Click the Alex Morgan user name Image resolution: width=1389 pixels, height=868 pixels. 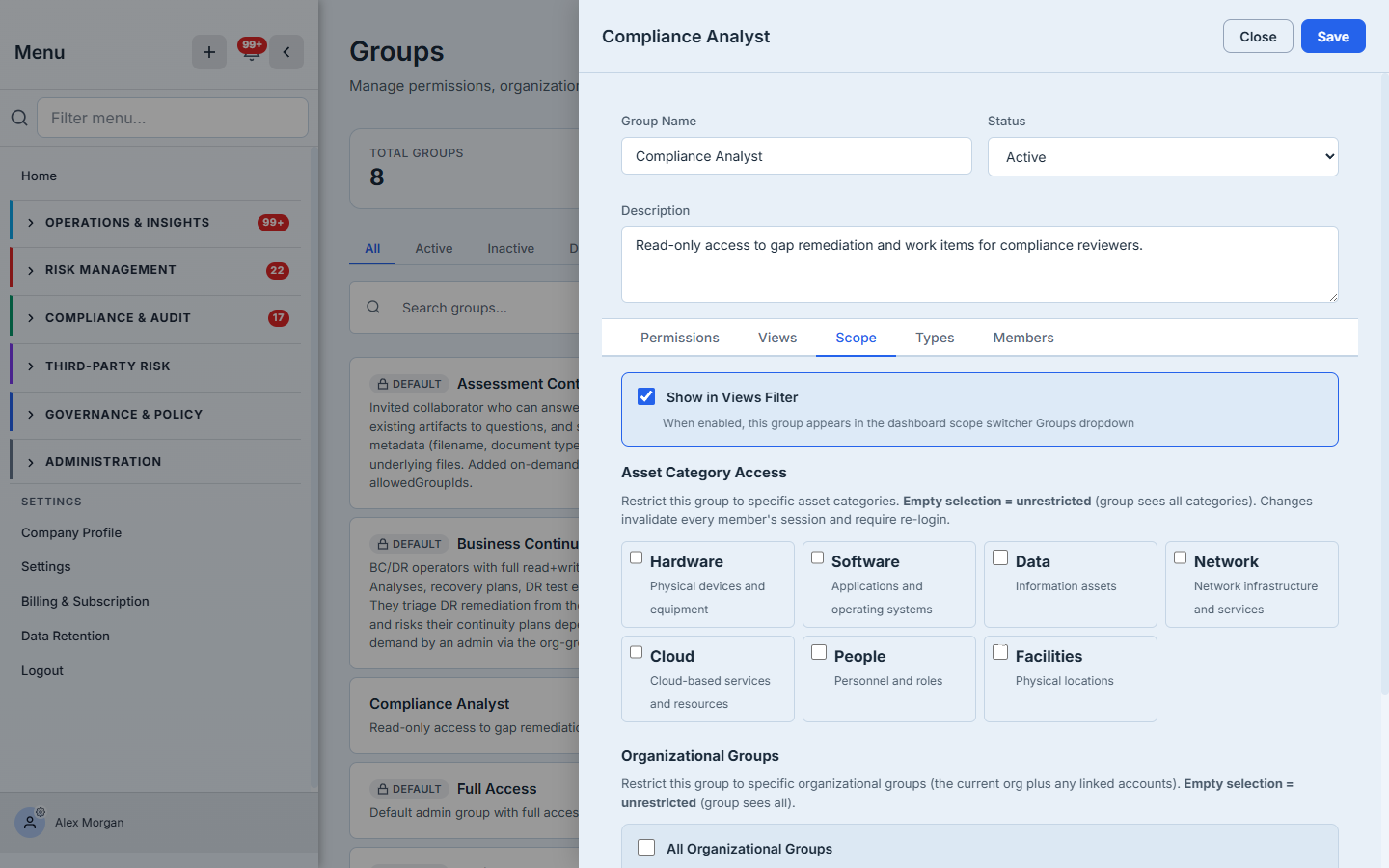point(90,823)
